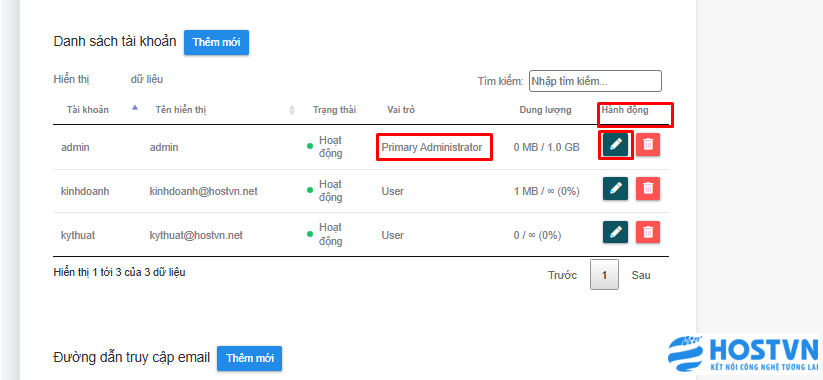Image resolution: width=823 pixels, height=380 pixels.
Task: Focus the Nhập tìm kiếm search field
Action: 595,81
